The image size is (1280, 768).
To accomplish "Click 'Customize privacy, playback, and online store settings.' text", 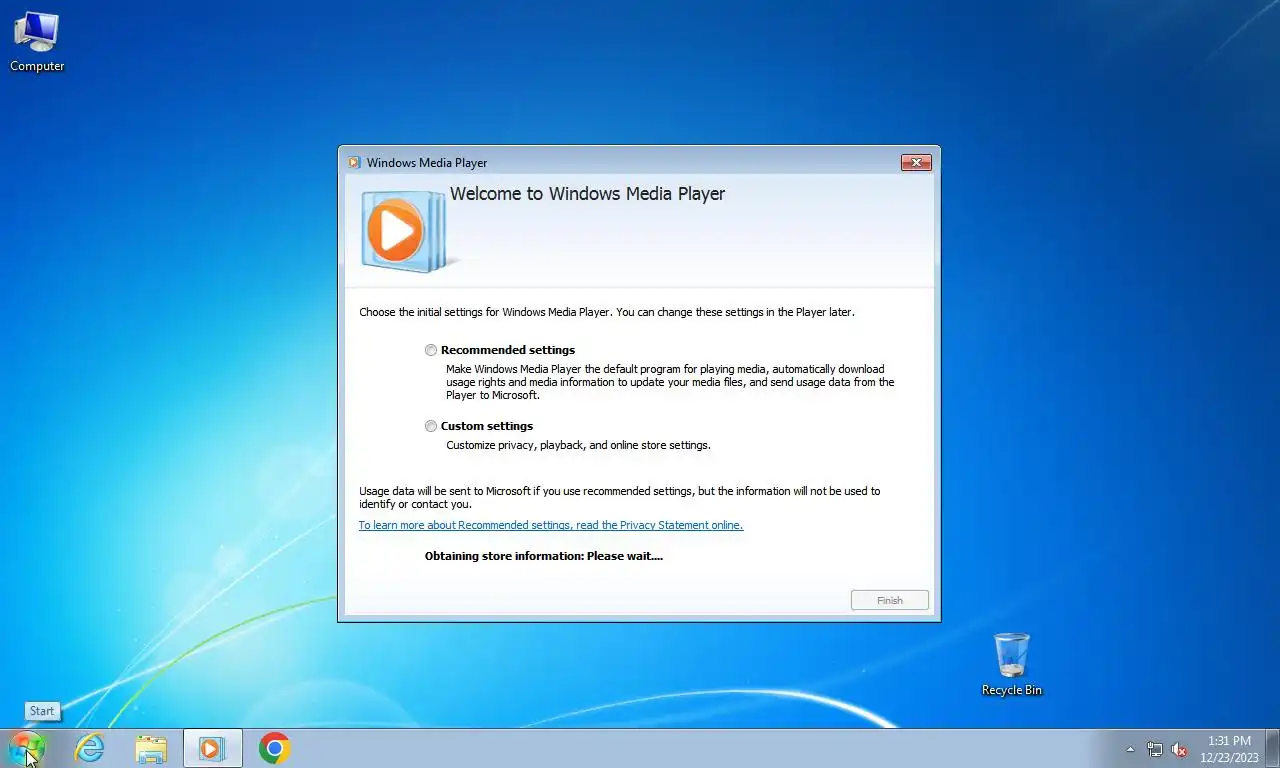I will tap(578, 445).
